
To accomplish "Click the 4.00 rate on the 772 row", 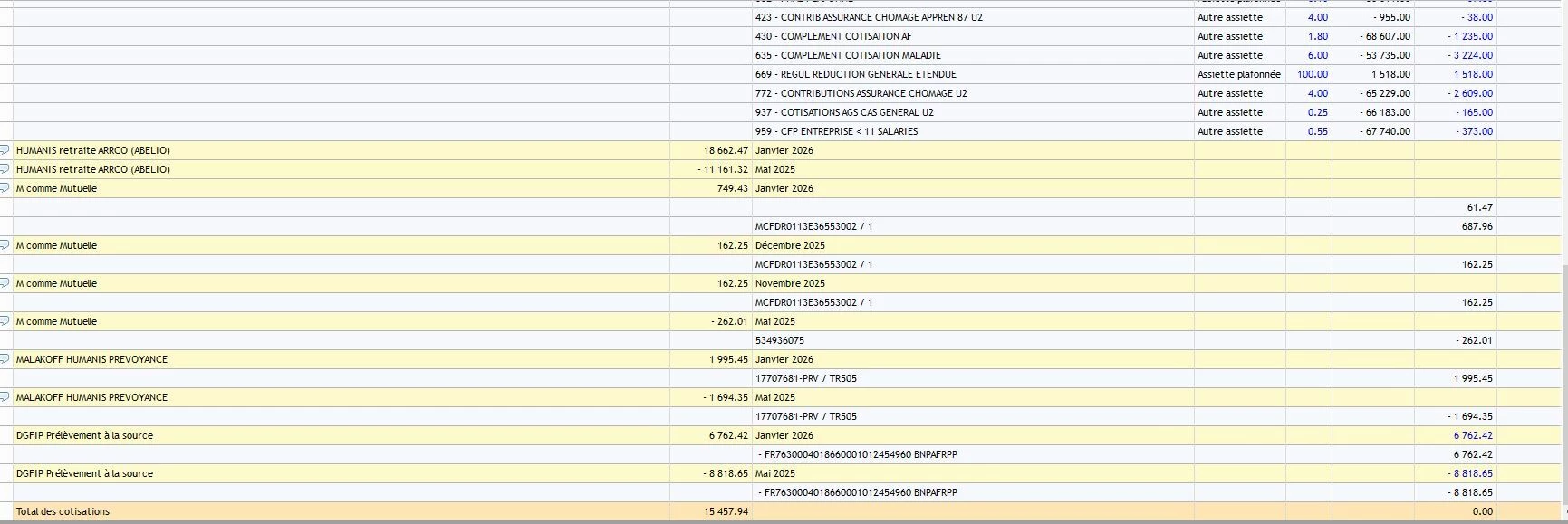I will [1318, 93].
